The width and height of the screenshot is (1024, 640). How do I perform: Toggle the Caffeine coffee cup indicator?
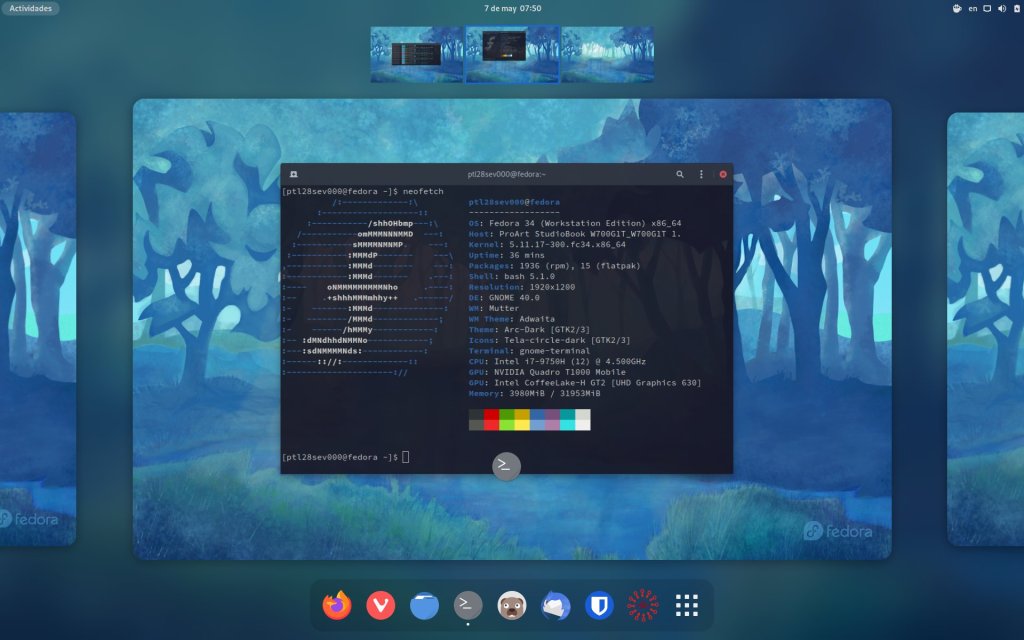955,8
